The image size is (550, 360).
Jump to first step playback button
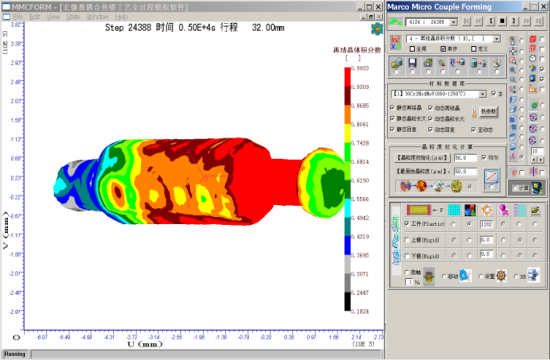(x=467, y=21)
